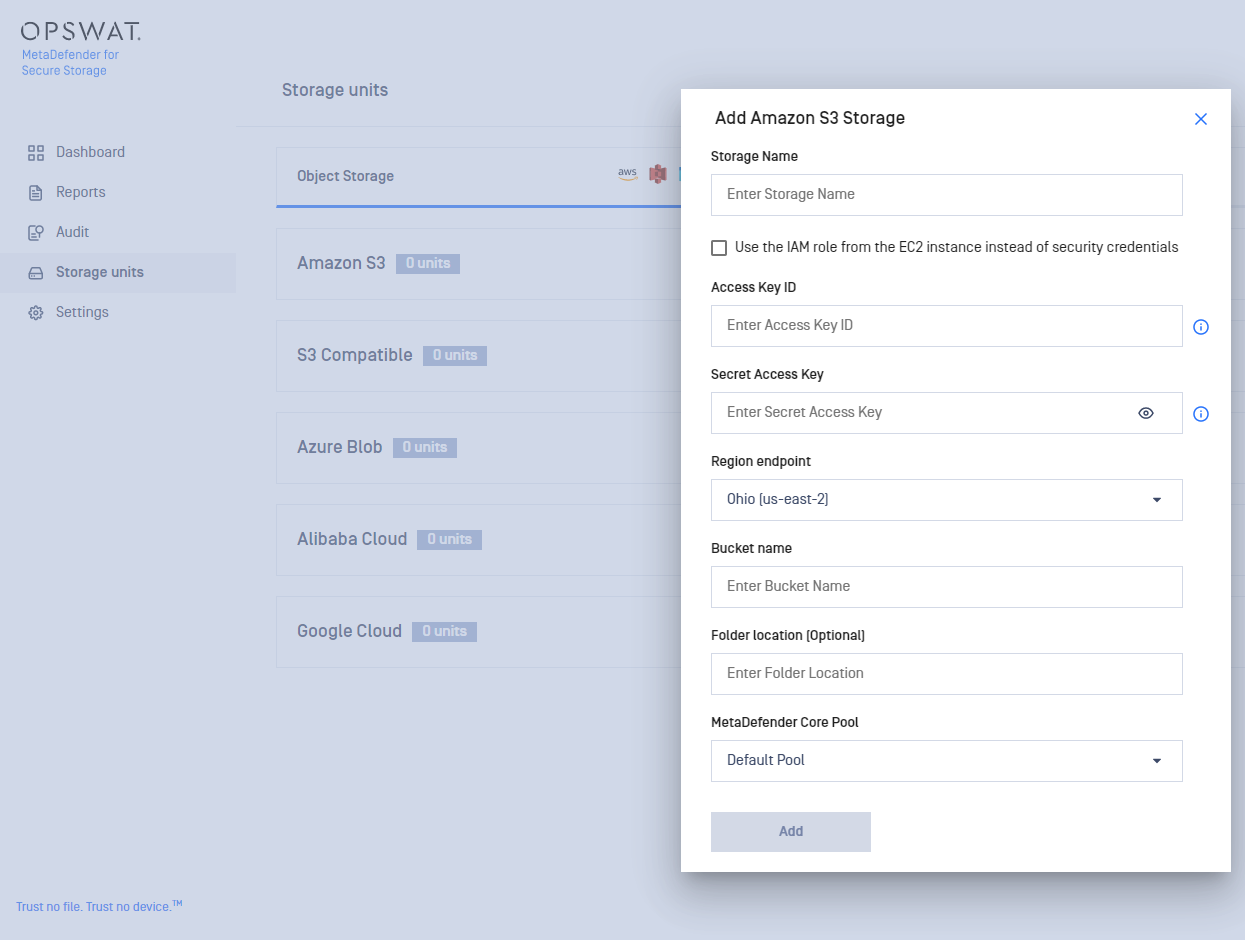Click the info icon beside Secret Access Key

click(x=1201, y=413)
